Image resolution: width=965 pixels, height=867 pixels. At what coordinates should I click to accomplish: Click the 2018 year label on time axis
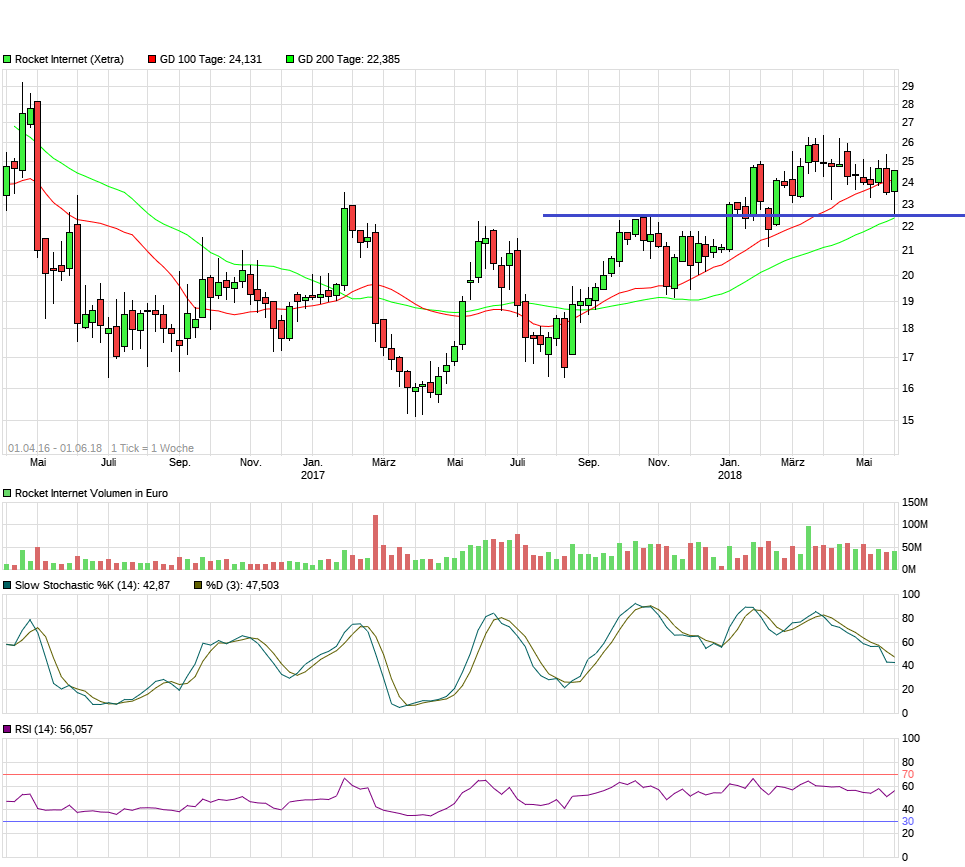point(730,476)
